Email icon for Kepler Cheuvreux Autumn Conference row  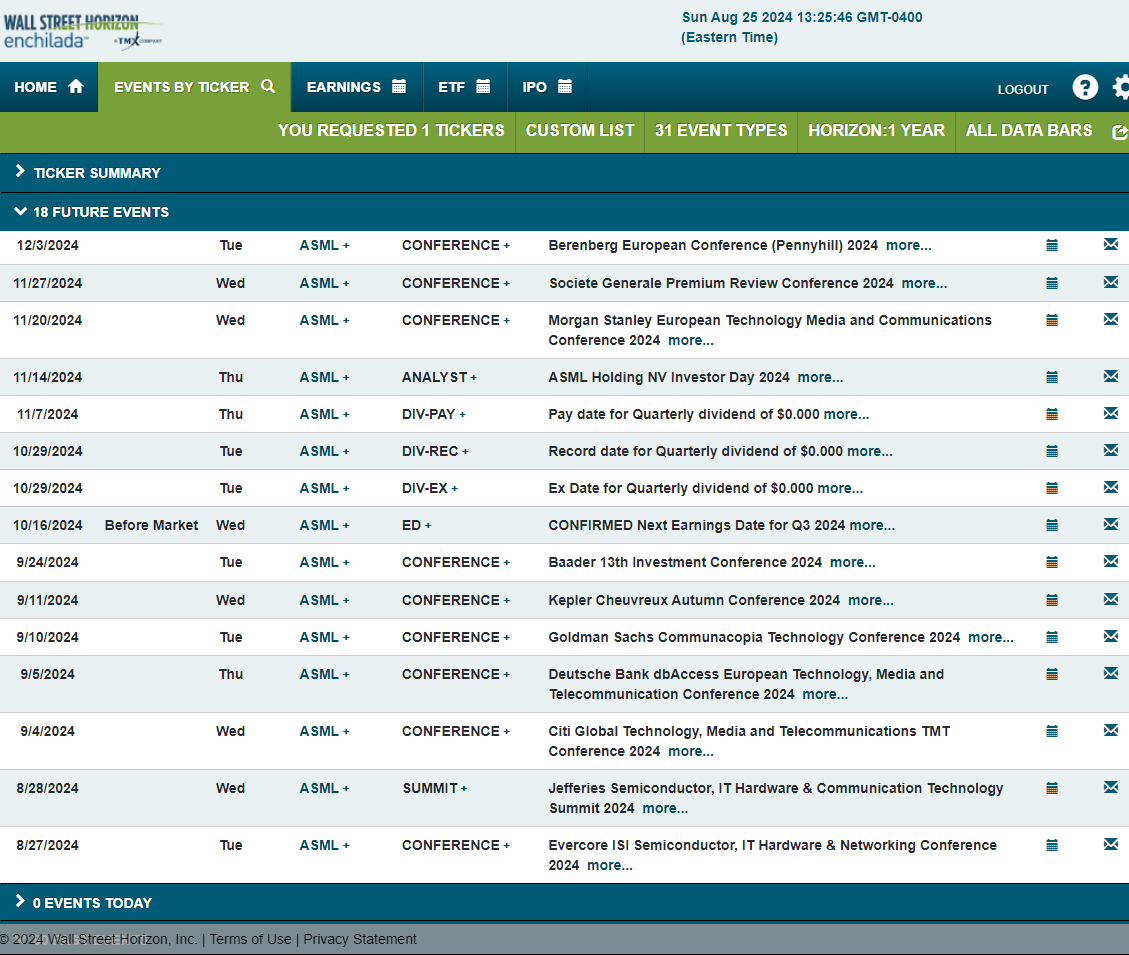[x=1111, y=599]
